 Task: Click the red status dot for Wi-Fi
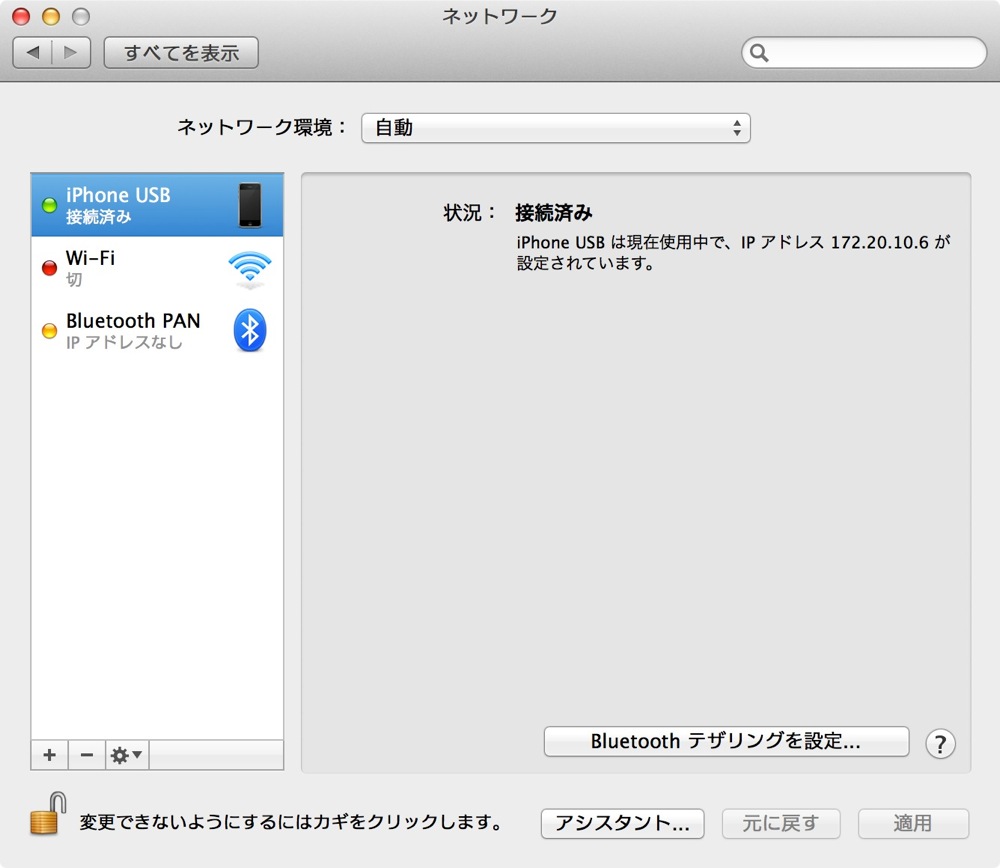(x=49, y=268)
